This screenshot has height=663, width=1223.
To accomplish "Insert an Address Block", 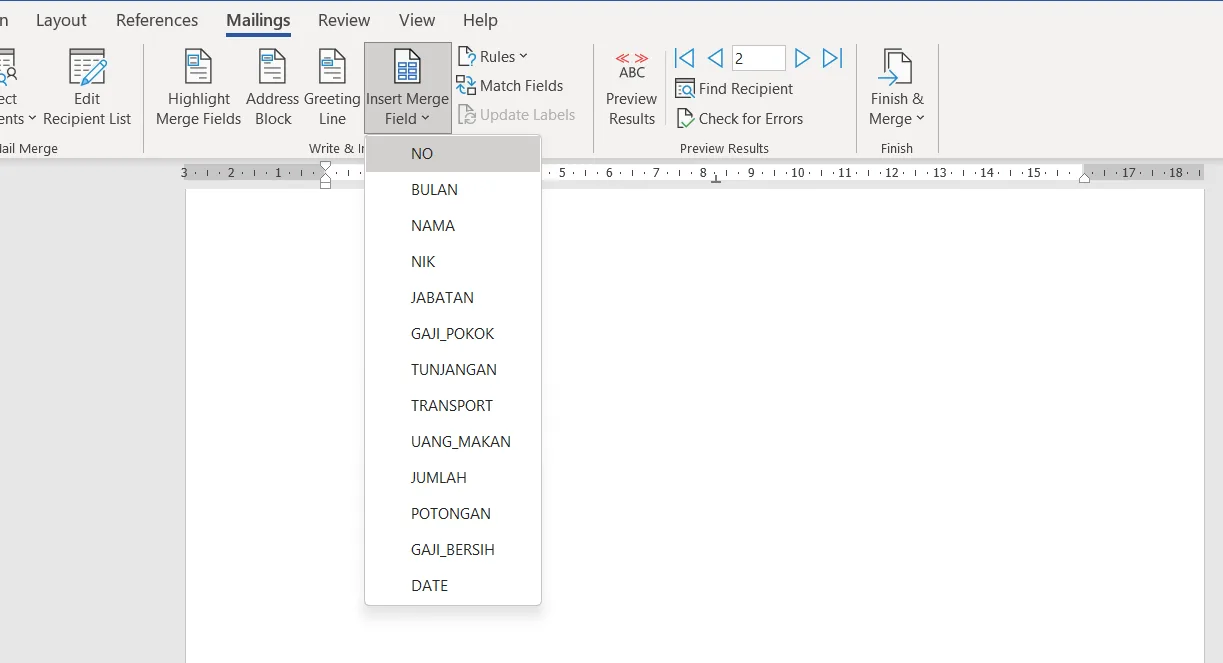I will pyautogui.click(x=272, y=88).
